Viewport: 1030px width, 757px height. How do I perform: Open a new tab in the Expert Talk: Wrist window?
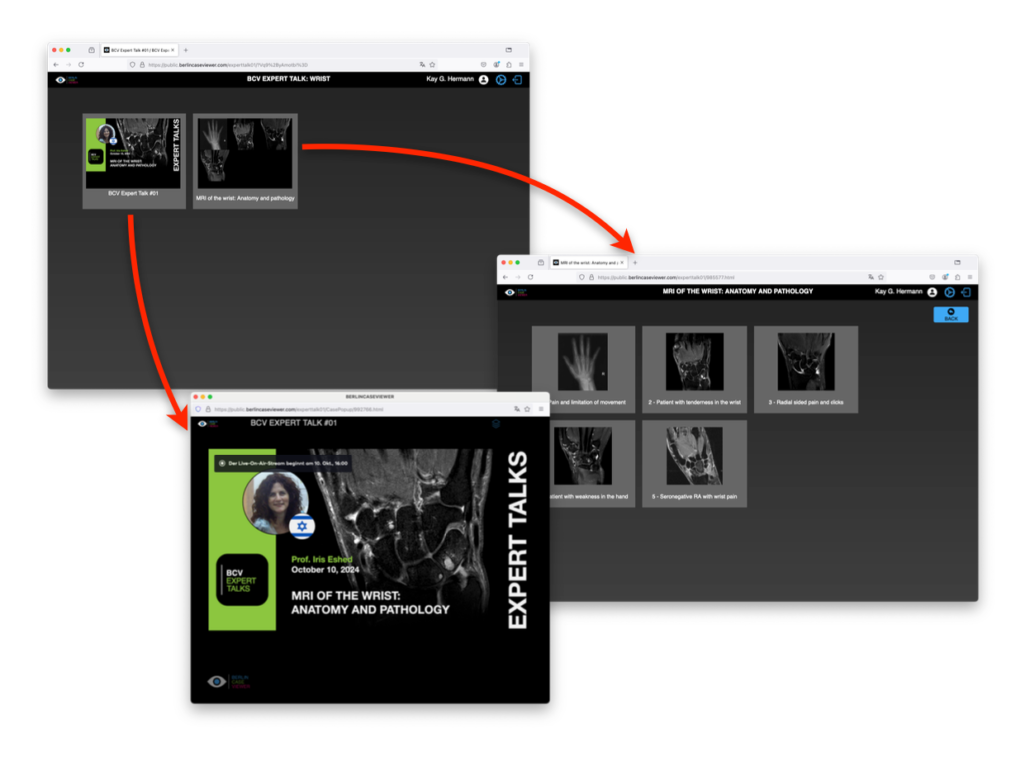pos(186,50)
